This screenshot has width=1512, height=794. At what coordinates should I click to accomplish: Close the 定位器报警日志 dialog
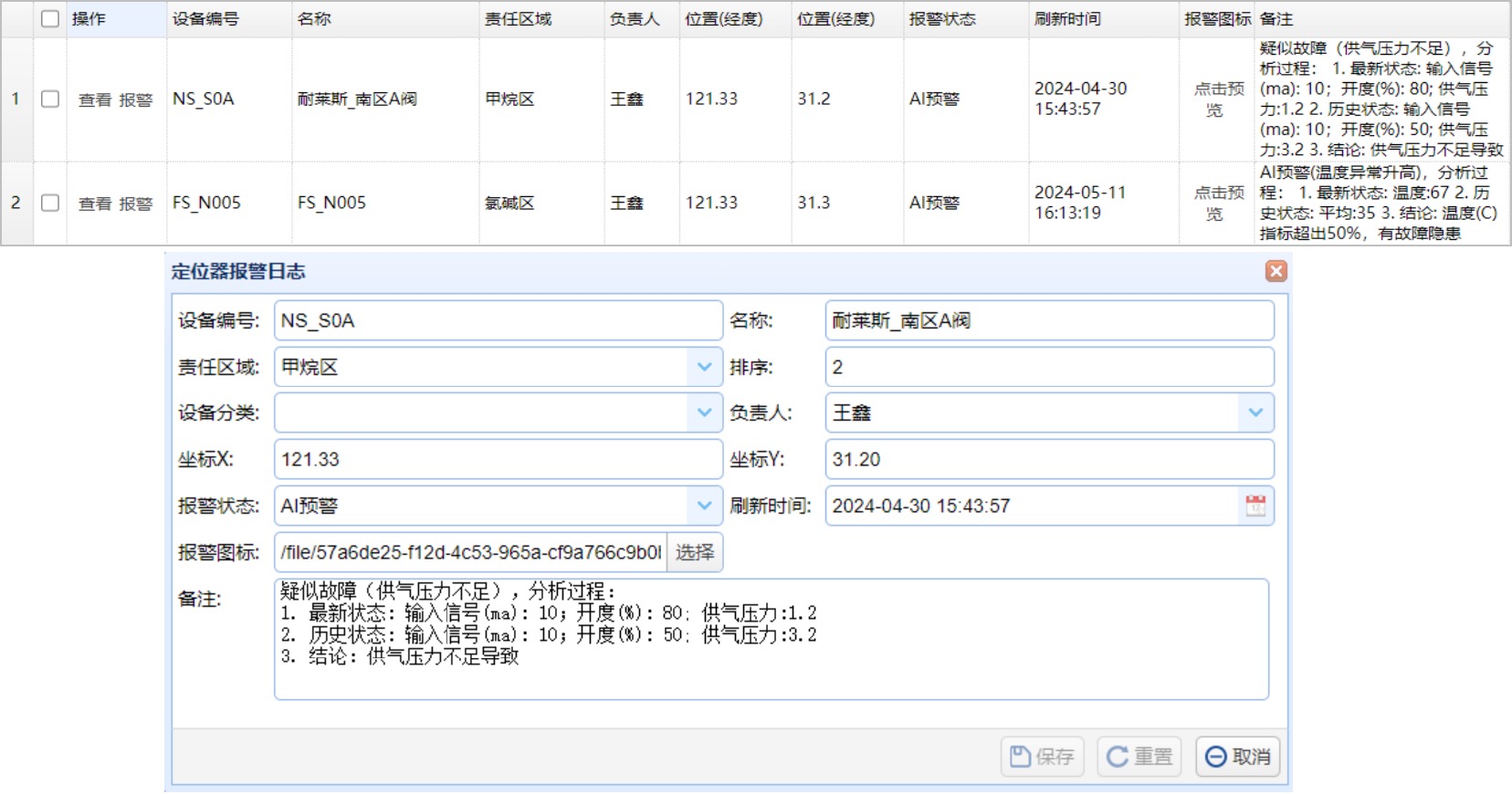[x=1276, y=271]
